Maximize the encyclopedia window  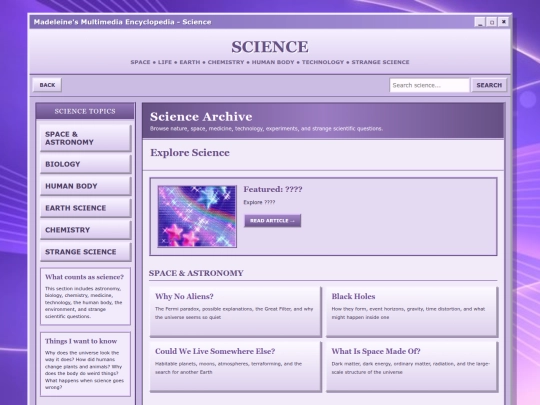[x=491, y=22]
